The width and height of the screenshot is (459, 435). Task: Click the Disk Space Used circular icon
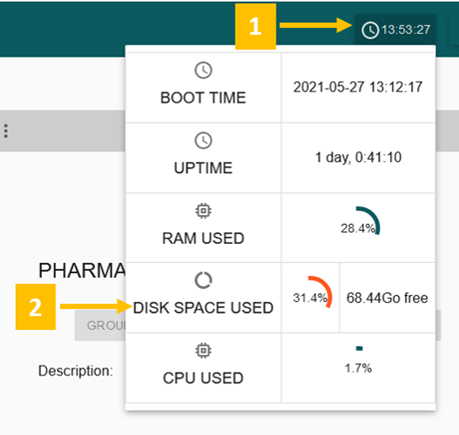(203, 280)
